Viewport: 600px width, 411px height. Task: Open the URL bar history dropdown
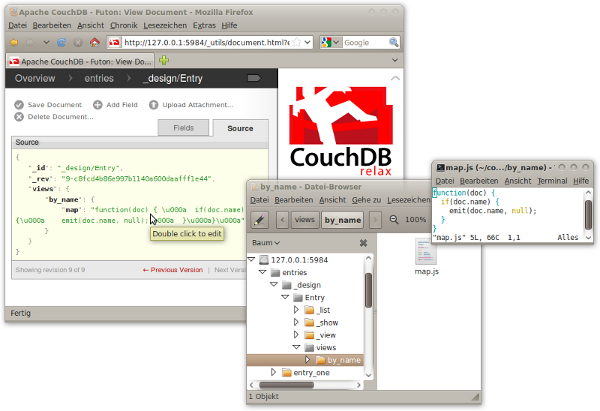(x=308, y=42)
